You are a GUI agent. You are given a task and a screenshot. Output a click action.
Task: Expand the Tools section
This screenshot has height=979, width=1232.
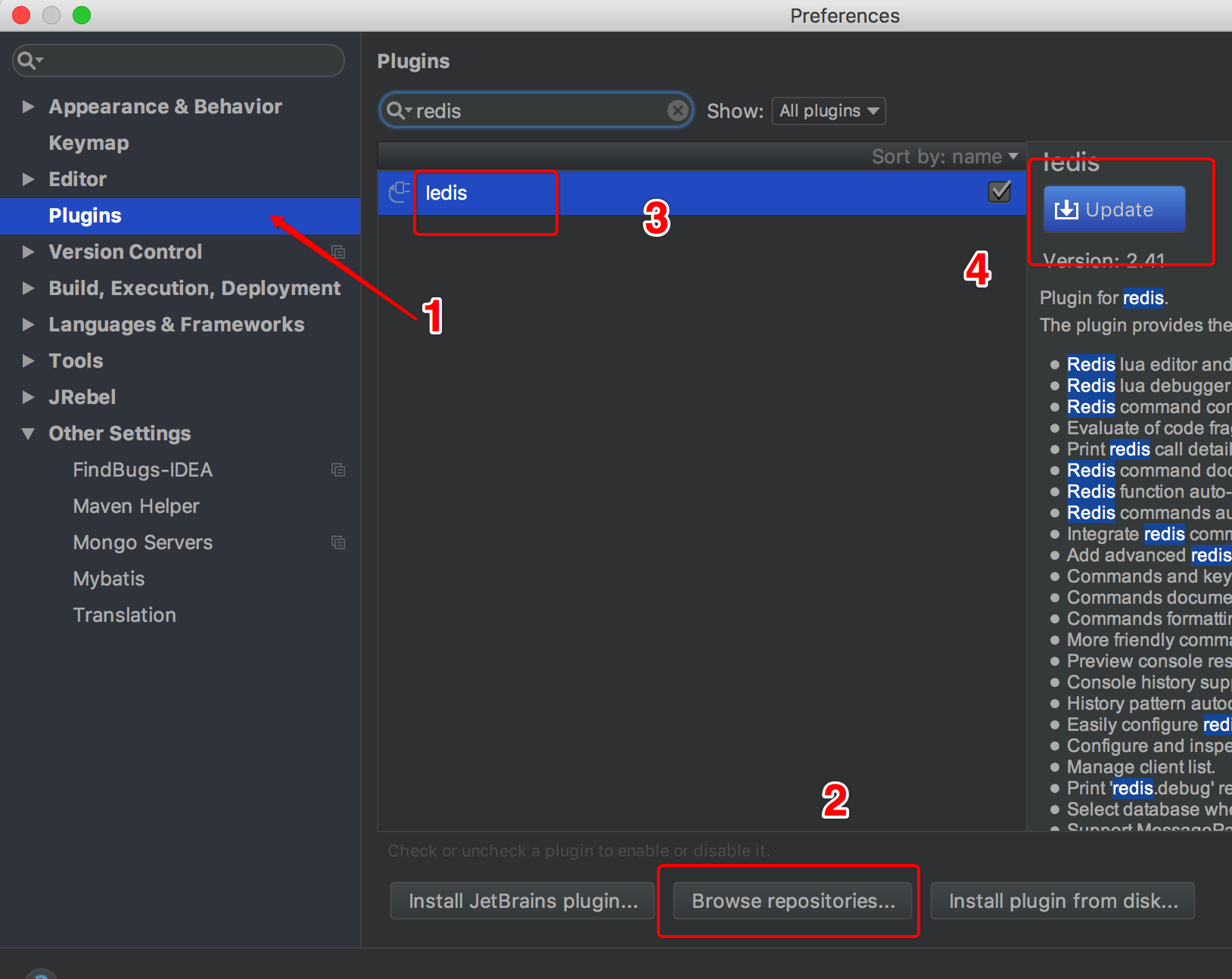tap(29, 361)
